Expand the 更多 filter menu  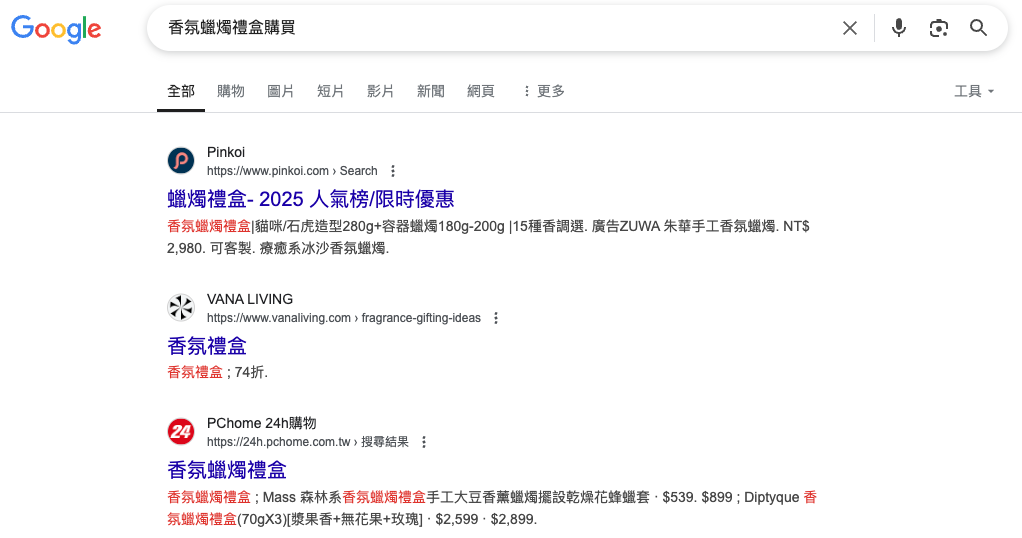[544, 91]
